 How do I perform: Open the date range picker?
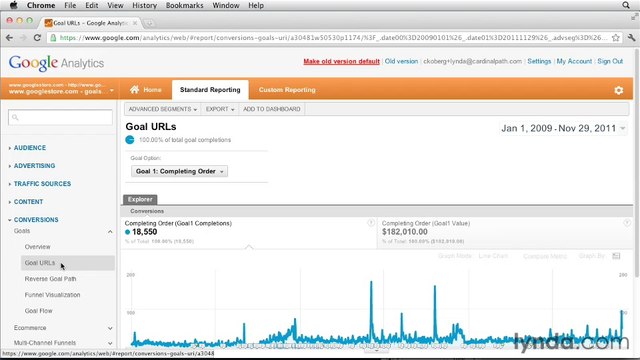pyautogui.click(x=563, y=128)
